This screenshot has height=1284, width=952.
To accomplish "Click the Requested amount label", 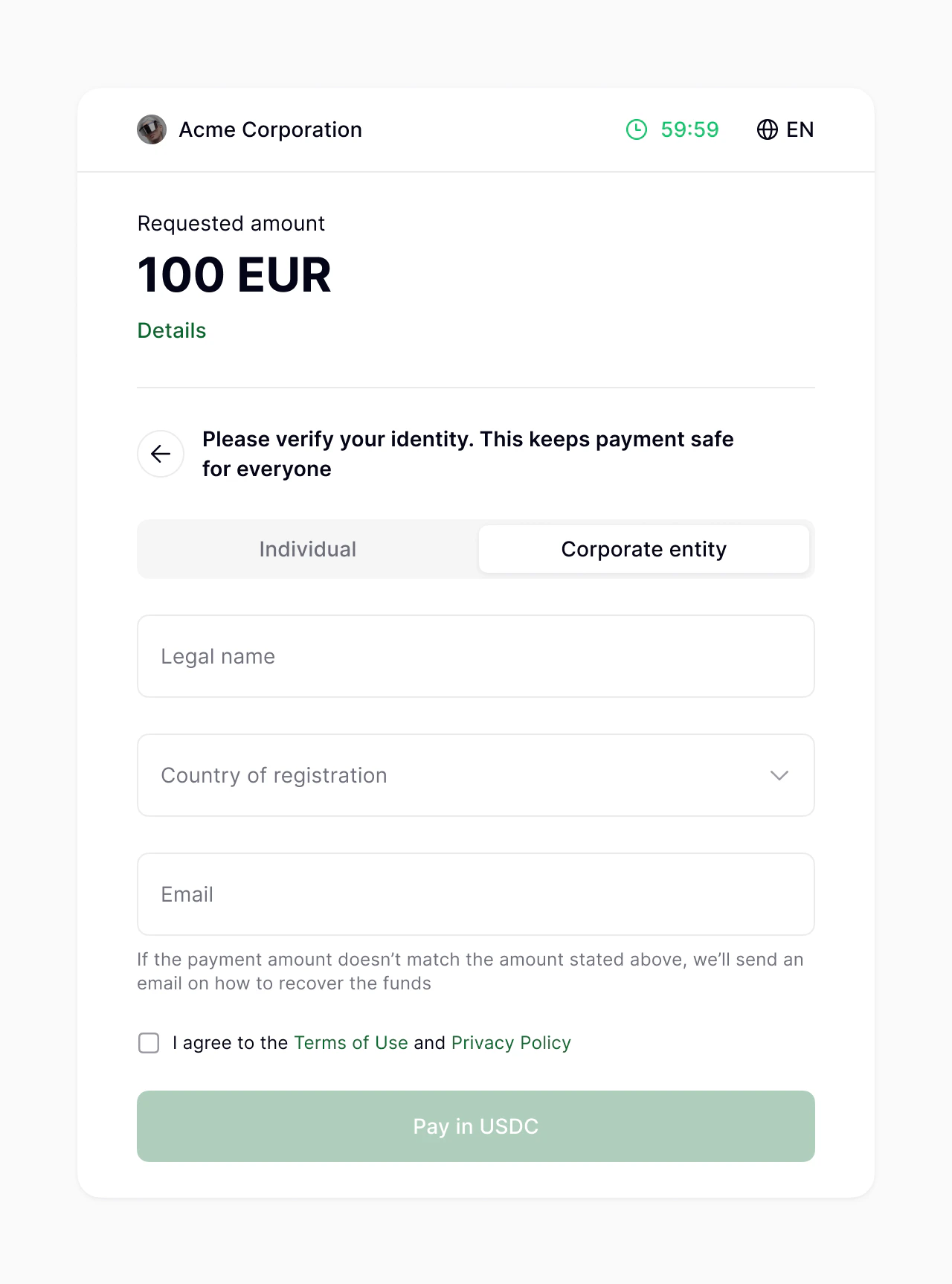I will [231, 223].
